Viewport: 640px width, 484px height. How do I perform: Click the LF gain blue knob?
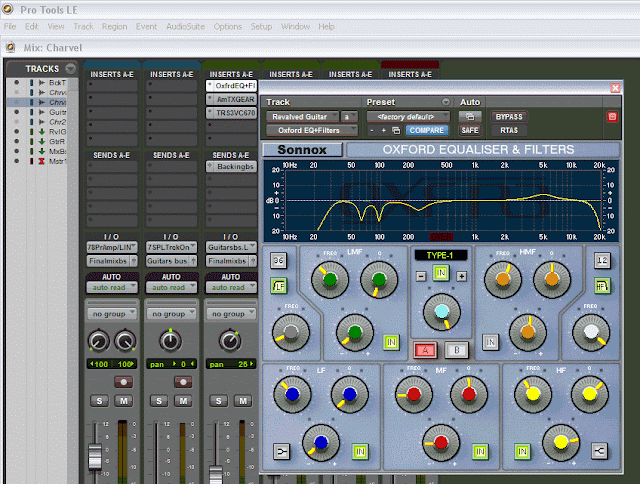pos(321,442)
